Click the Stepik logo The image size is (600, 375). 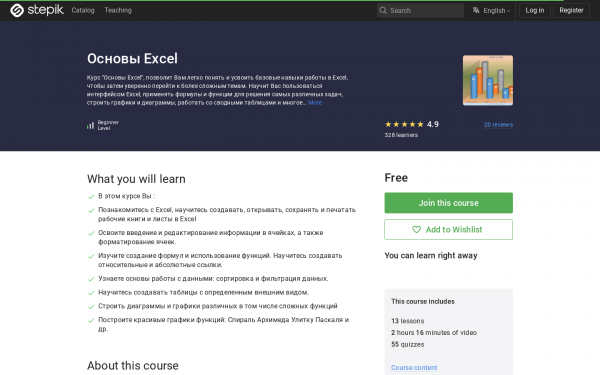(37, 10)
